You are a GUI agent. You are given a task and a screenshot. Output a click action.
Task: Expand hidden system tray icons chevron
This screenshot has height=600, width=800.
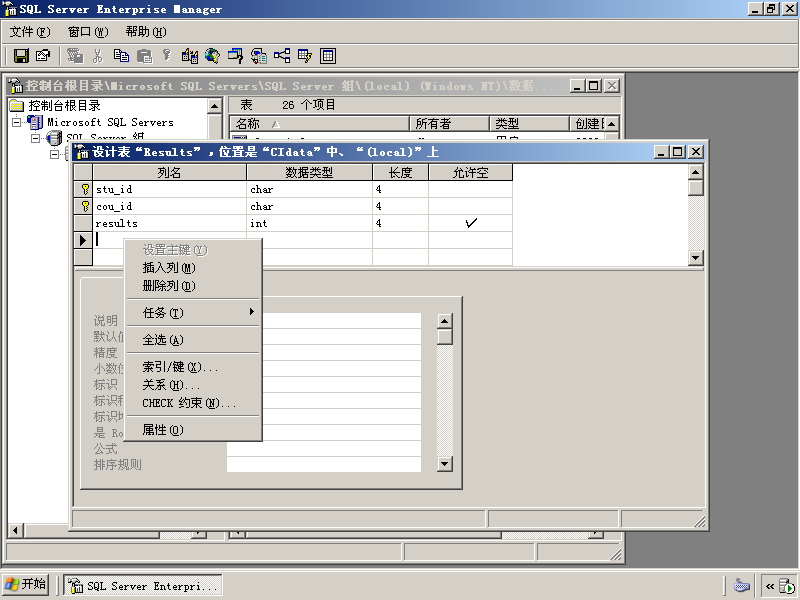pos(769,586)
